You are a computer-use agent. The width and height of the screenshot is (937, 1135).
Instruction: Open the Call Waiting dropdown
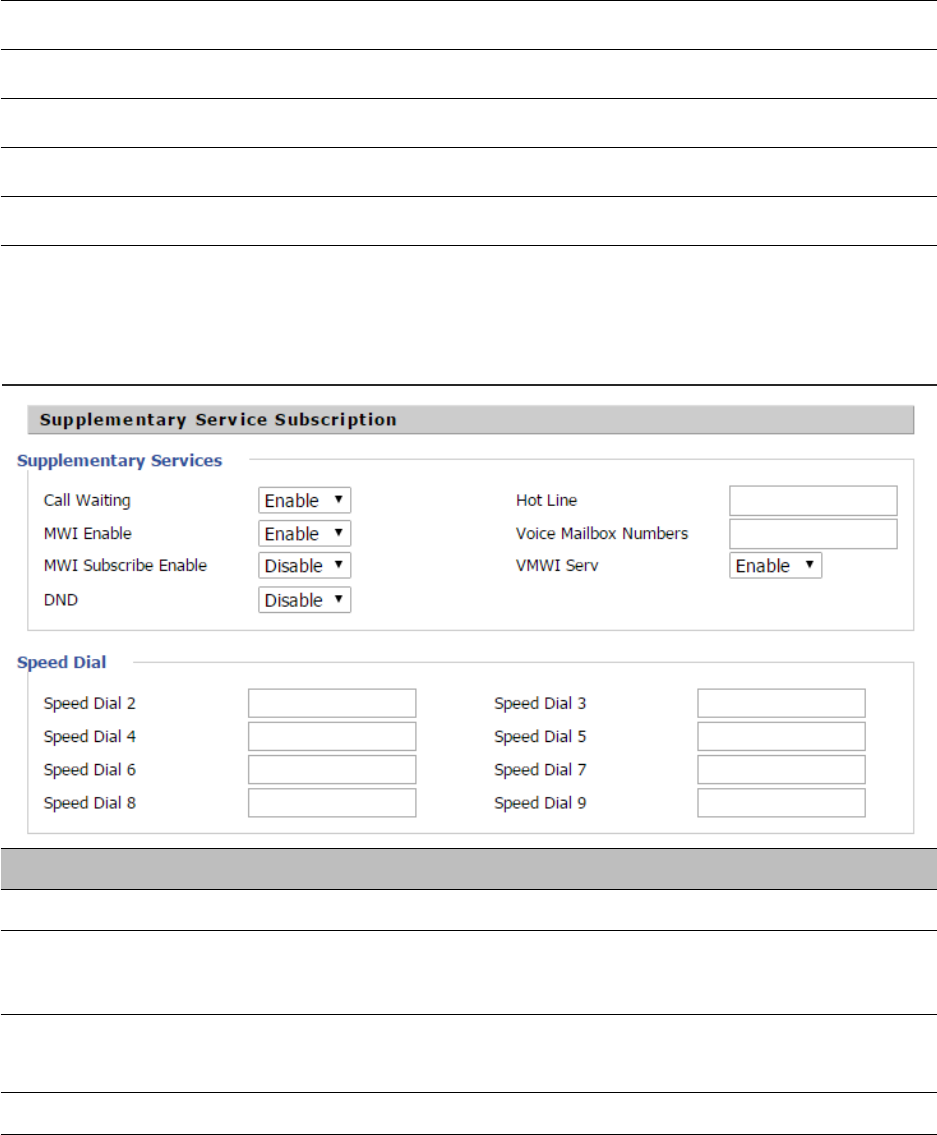[x=304, y=500]
